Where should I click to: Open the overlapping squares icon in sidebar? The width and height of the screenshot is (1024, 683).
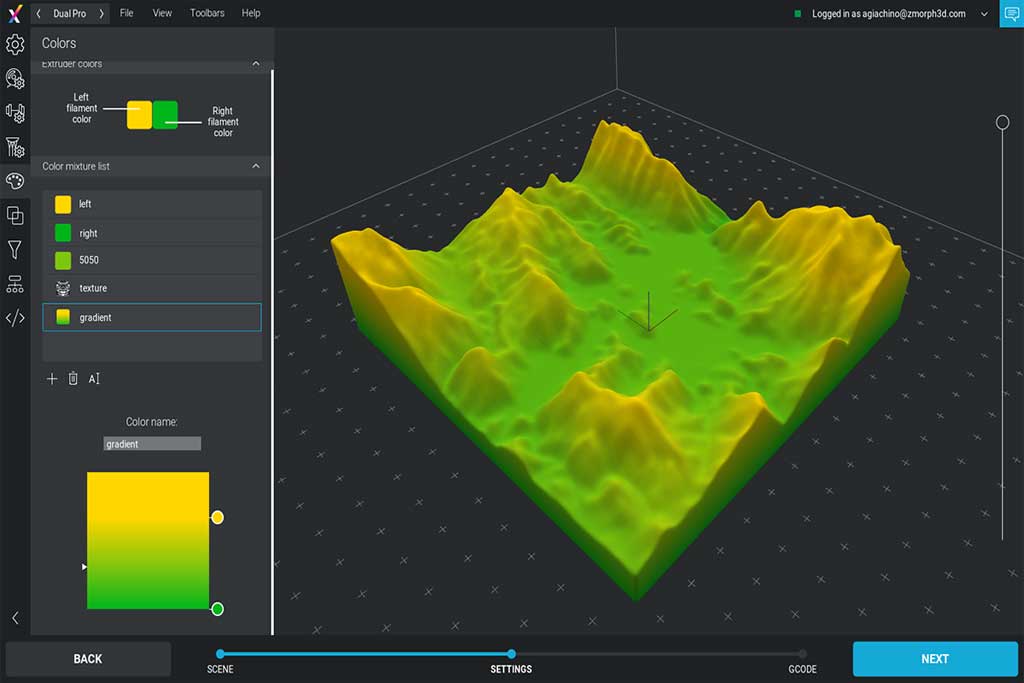[x=15, y=215]
